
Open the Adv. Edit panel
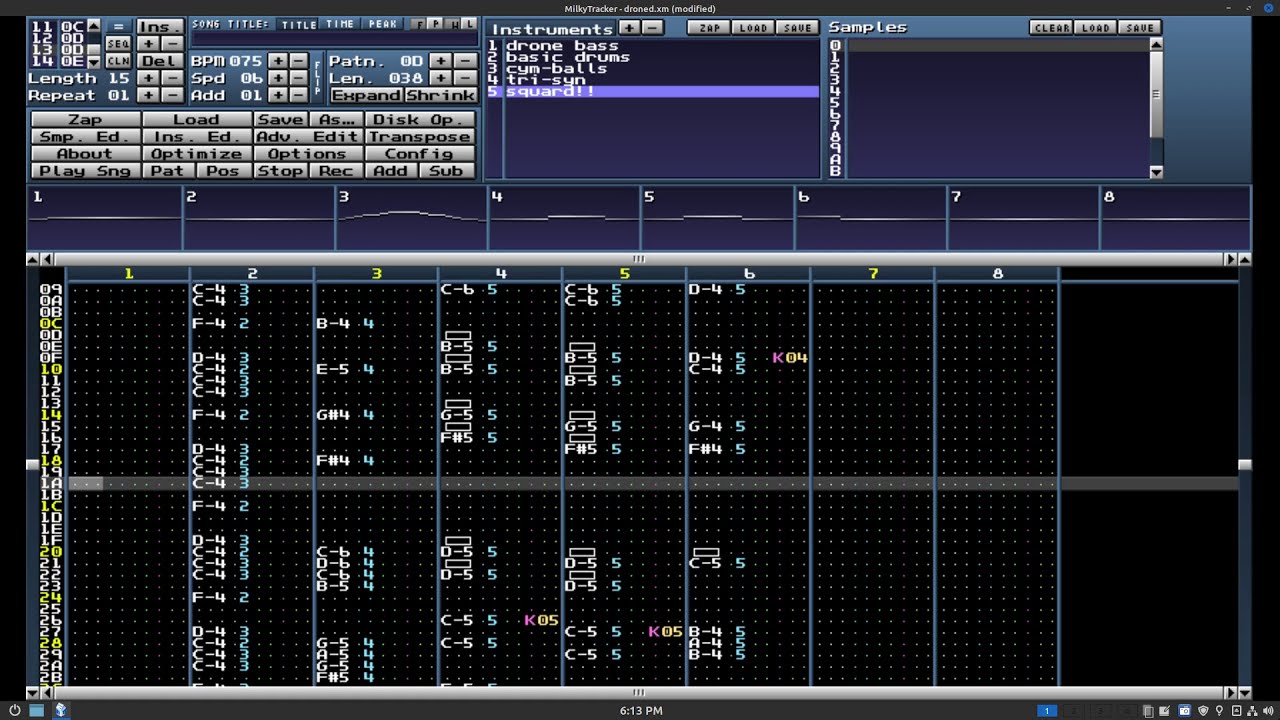(307, 137)
